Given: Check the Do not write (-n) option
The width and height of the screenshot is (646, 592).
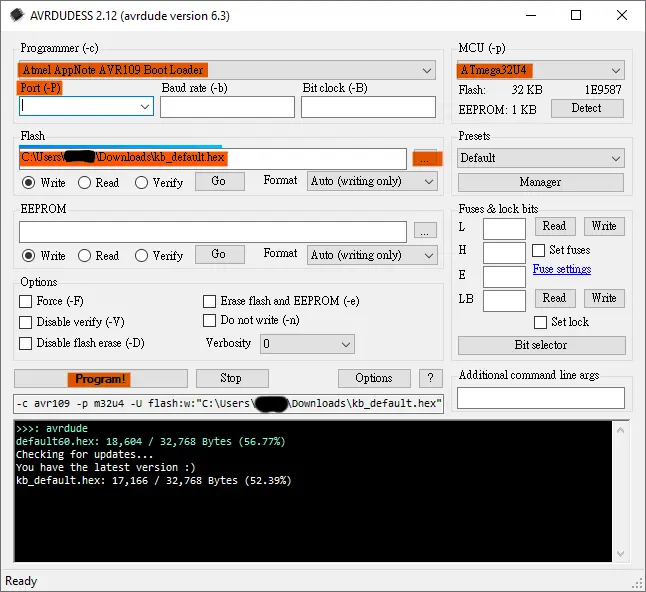Looking at the screenshot, I should [x=209, y=320].
